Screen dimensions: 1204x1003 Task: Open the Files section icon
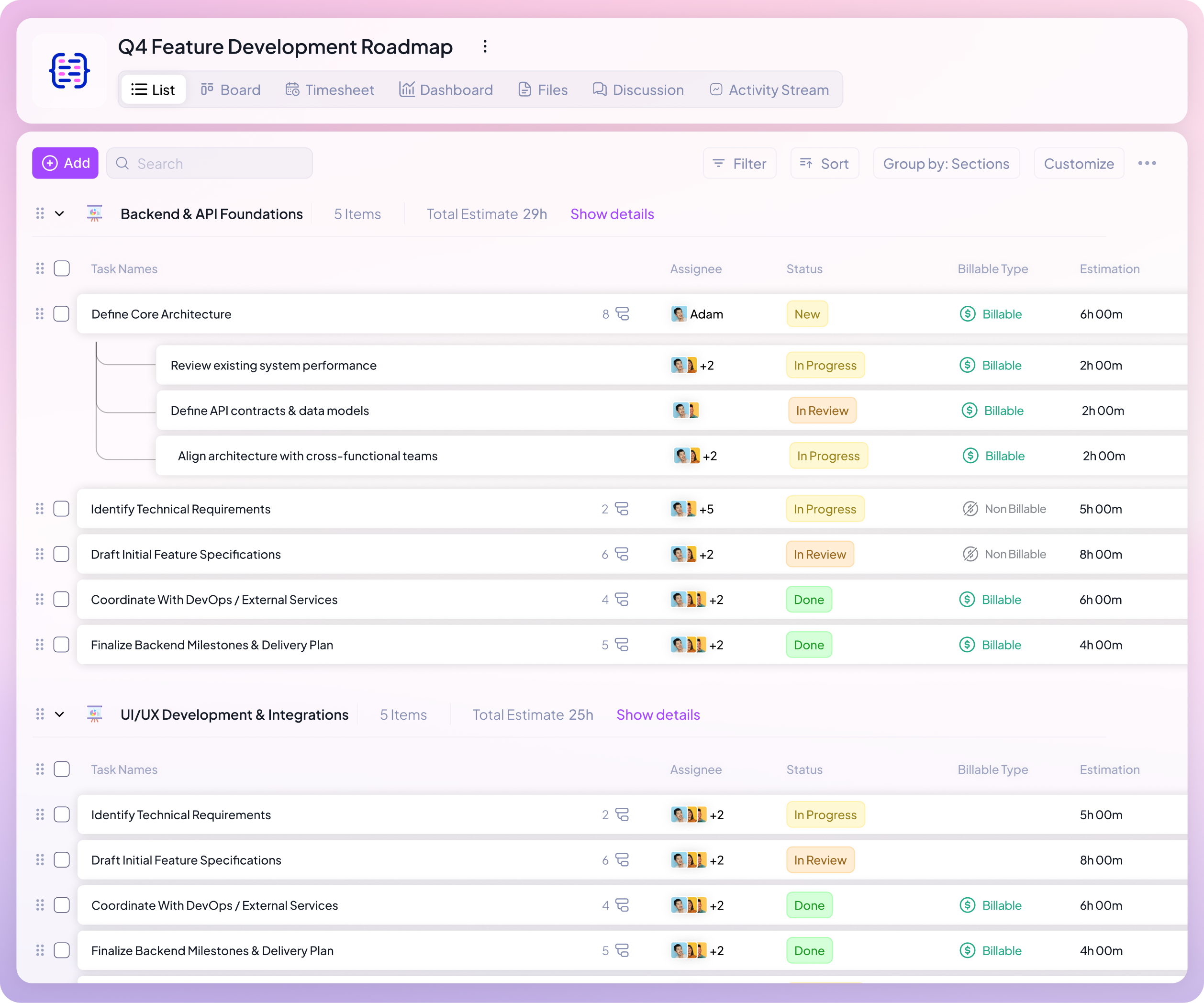524,89
